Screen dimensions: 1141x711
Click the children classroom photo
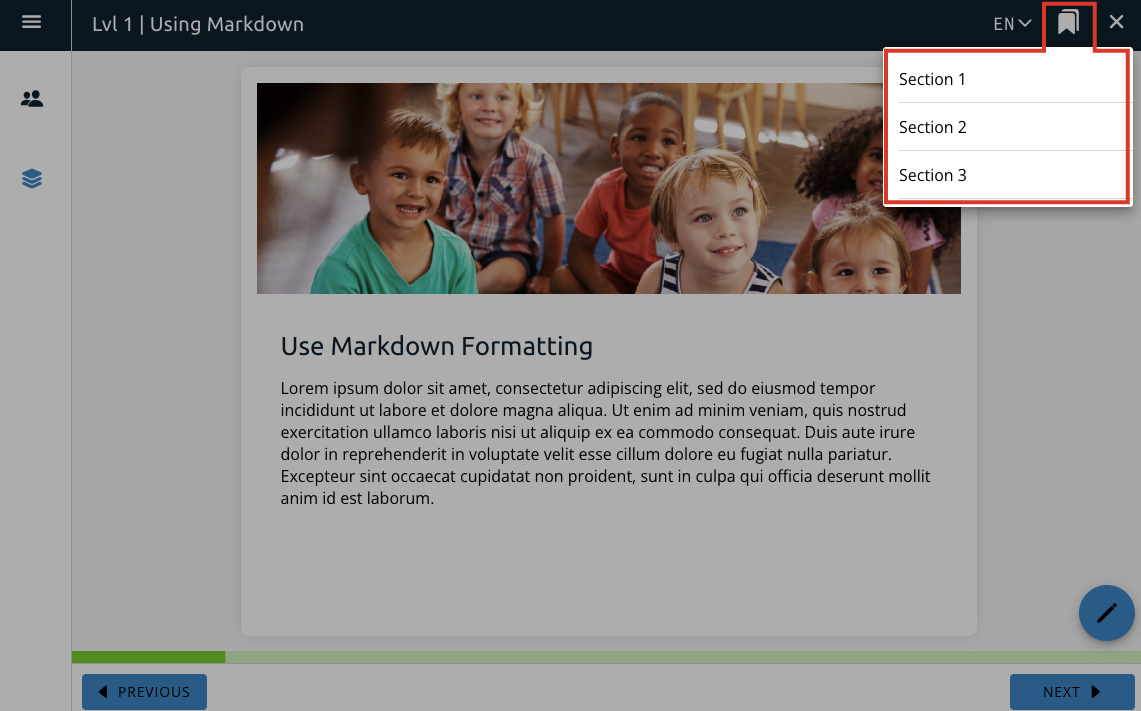click(608, 188)
